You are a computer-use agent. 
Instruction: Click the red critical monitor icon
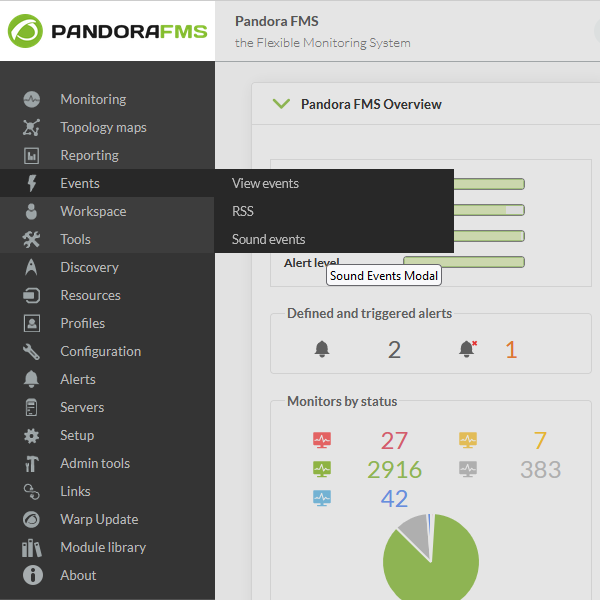[322, 440]
